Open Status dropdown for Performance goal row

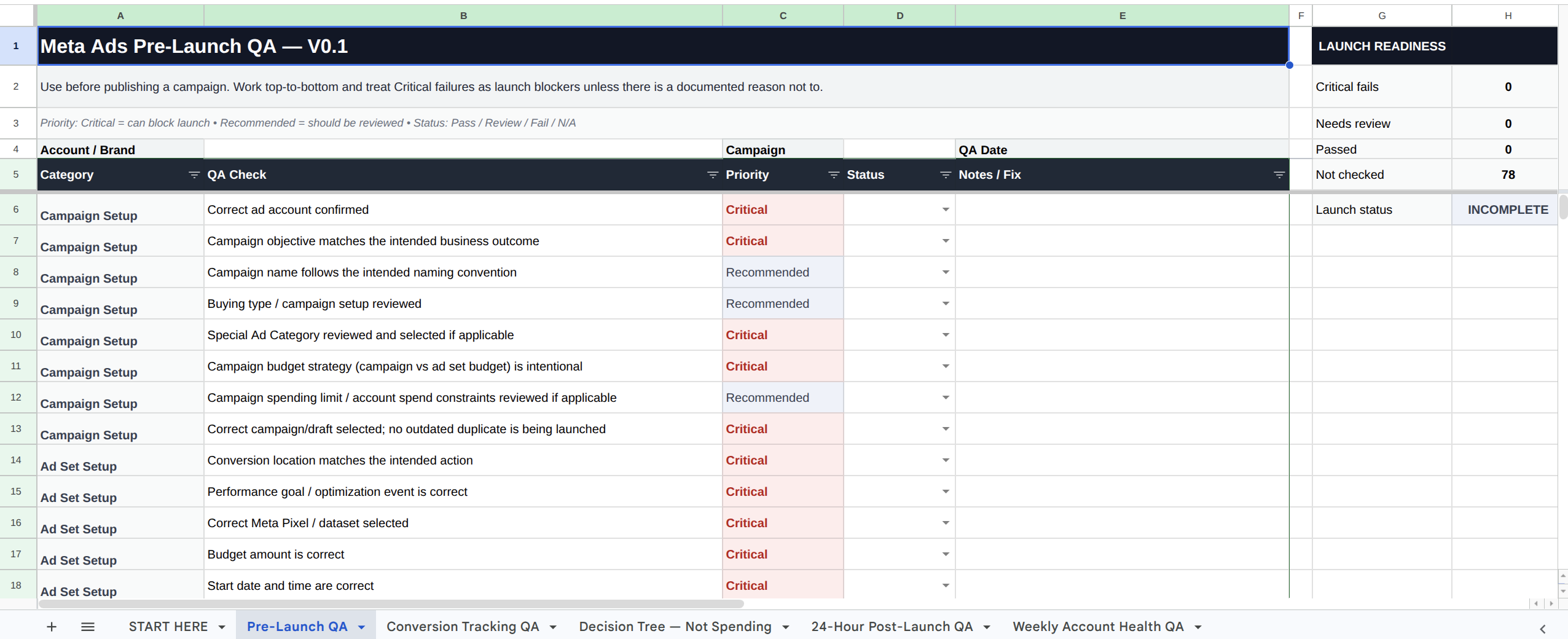point(946,492)
